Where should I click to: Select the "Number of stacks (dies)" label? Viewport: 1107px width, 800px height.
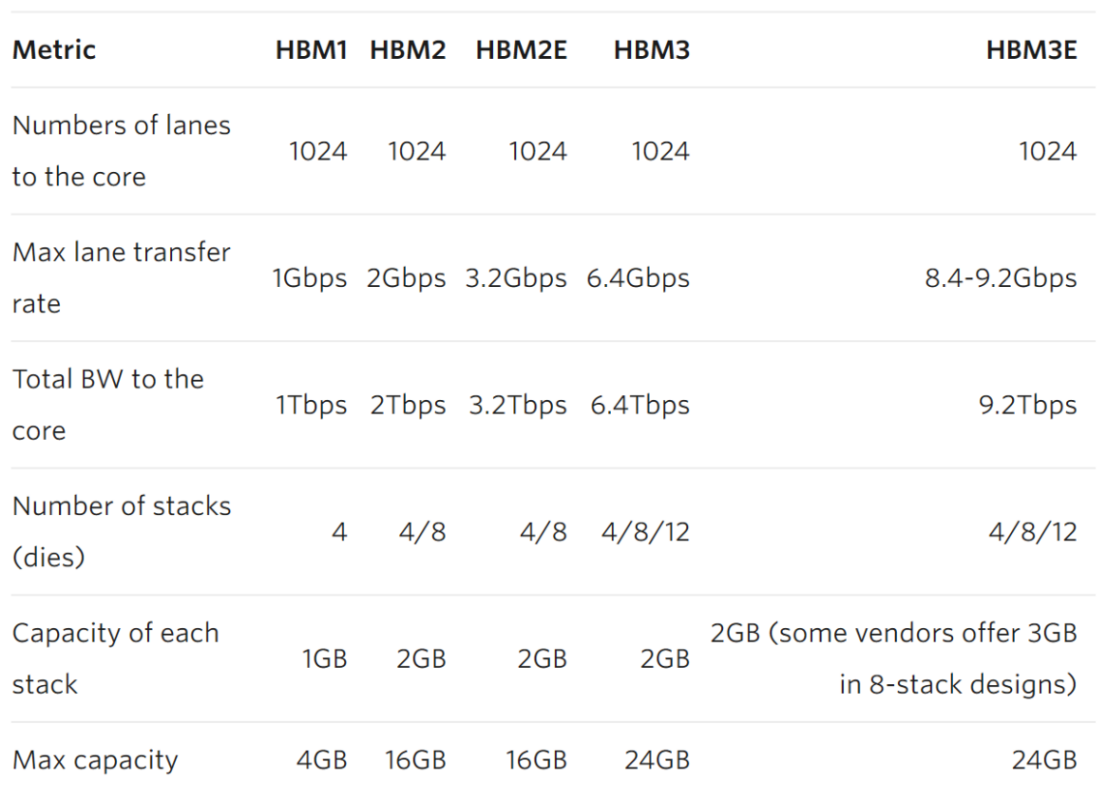121,531
